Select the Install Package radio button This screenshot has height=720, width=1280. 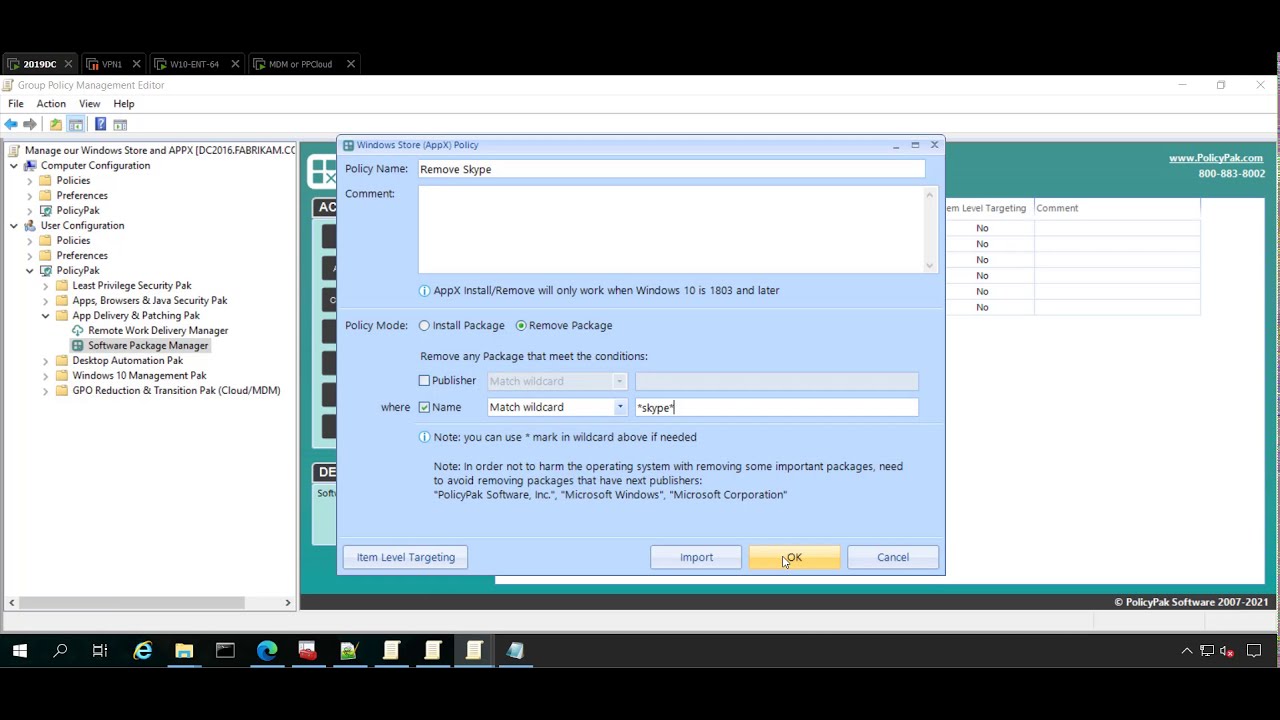[x=424, y=326]
